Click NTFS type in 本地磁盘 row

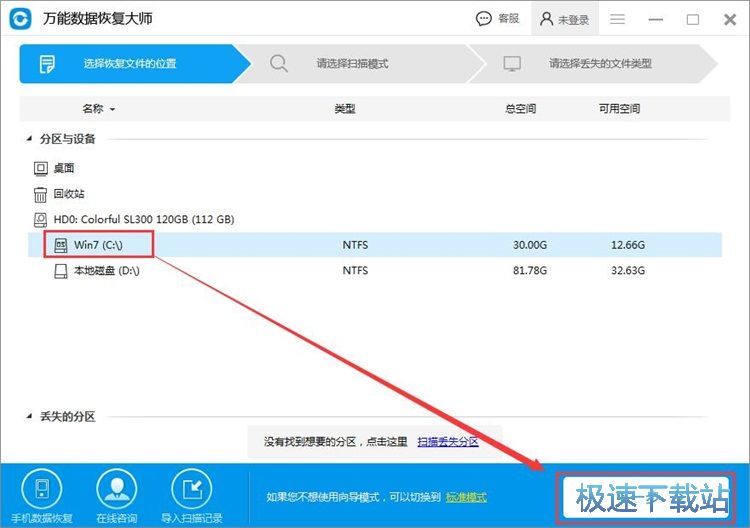coord(355,270)
